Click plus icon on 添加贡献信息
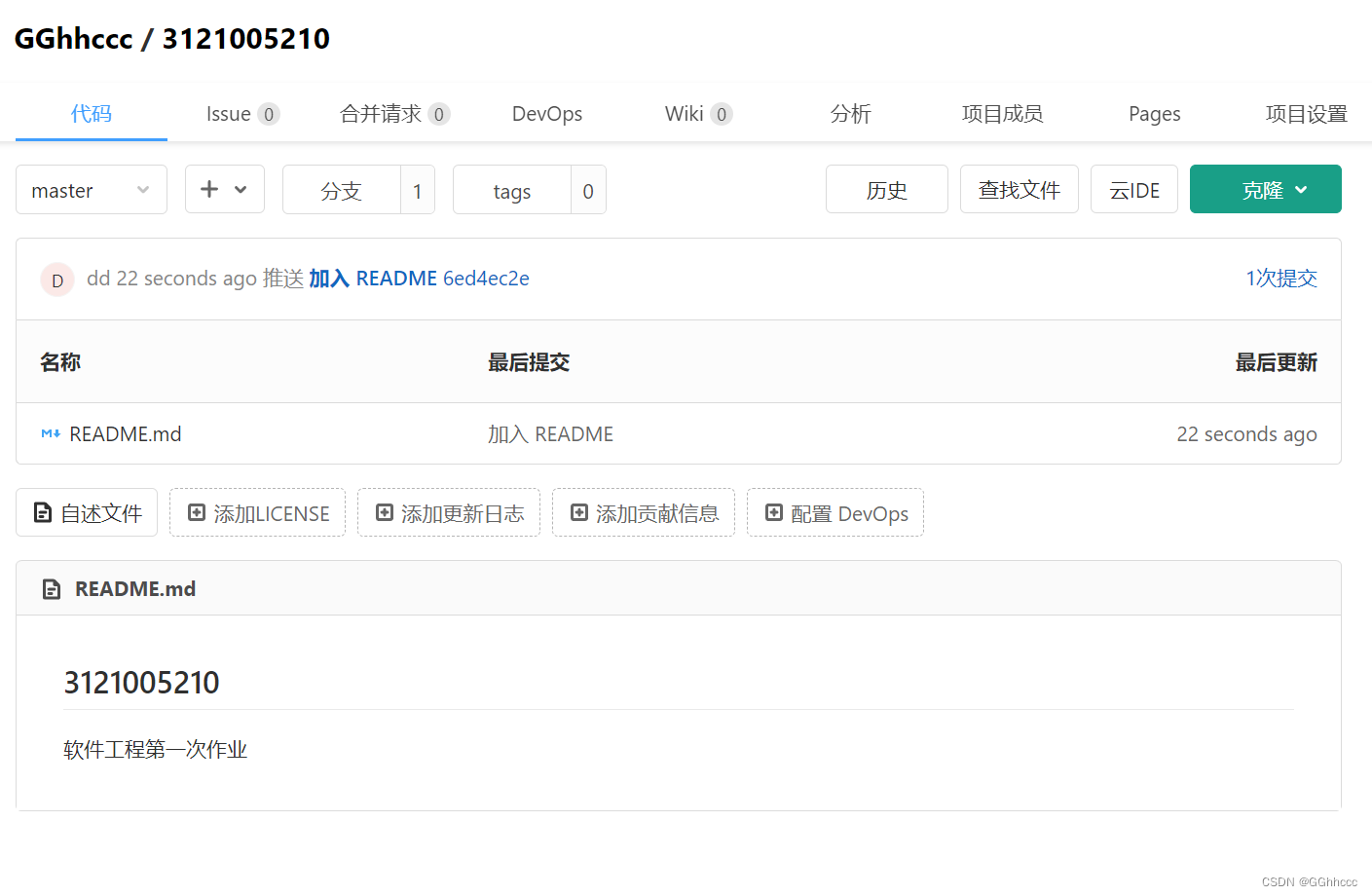 579,512
